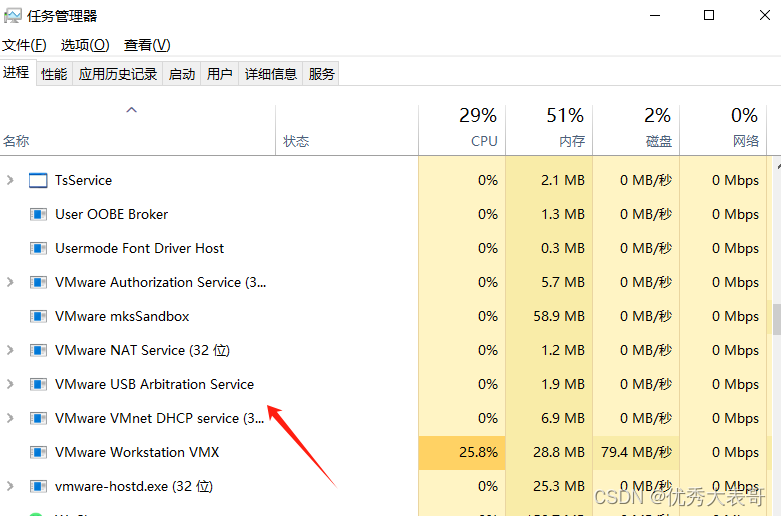Expand the VMware USB Arbitration Service group
This screenshot has height=516, width=781.
coord(10,384)
